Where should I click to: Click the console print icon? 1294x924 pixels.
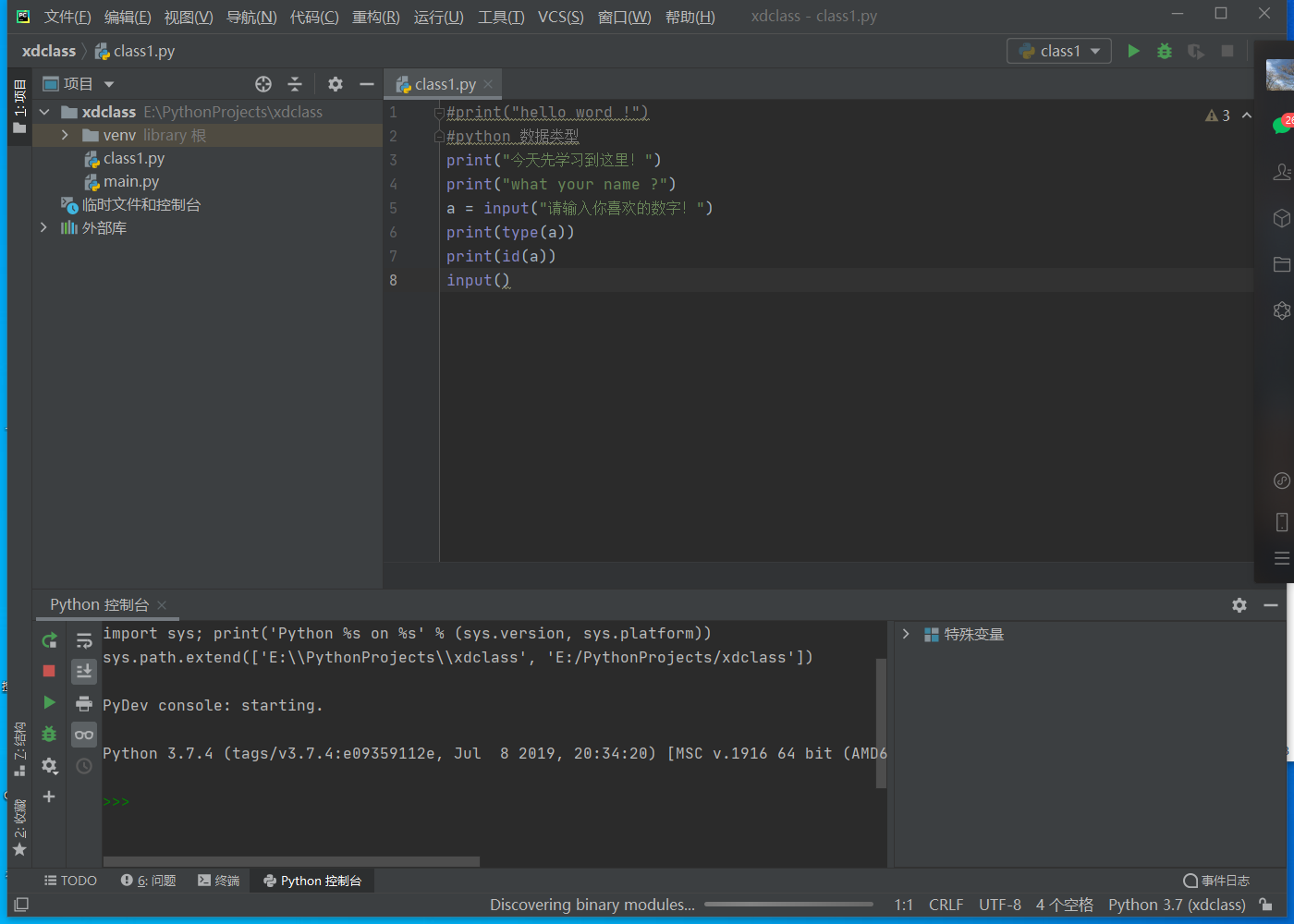(x=84, y=703)
